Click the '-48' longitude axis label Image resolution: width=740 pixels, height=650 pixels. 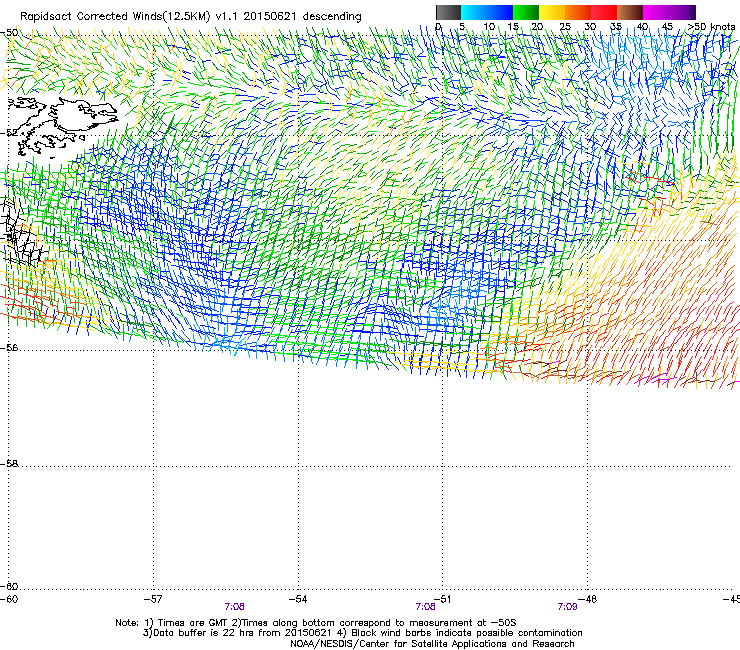click(588, 599)
